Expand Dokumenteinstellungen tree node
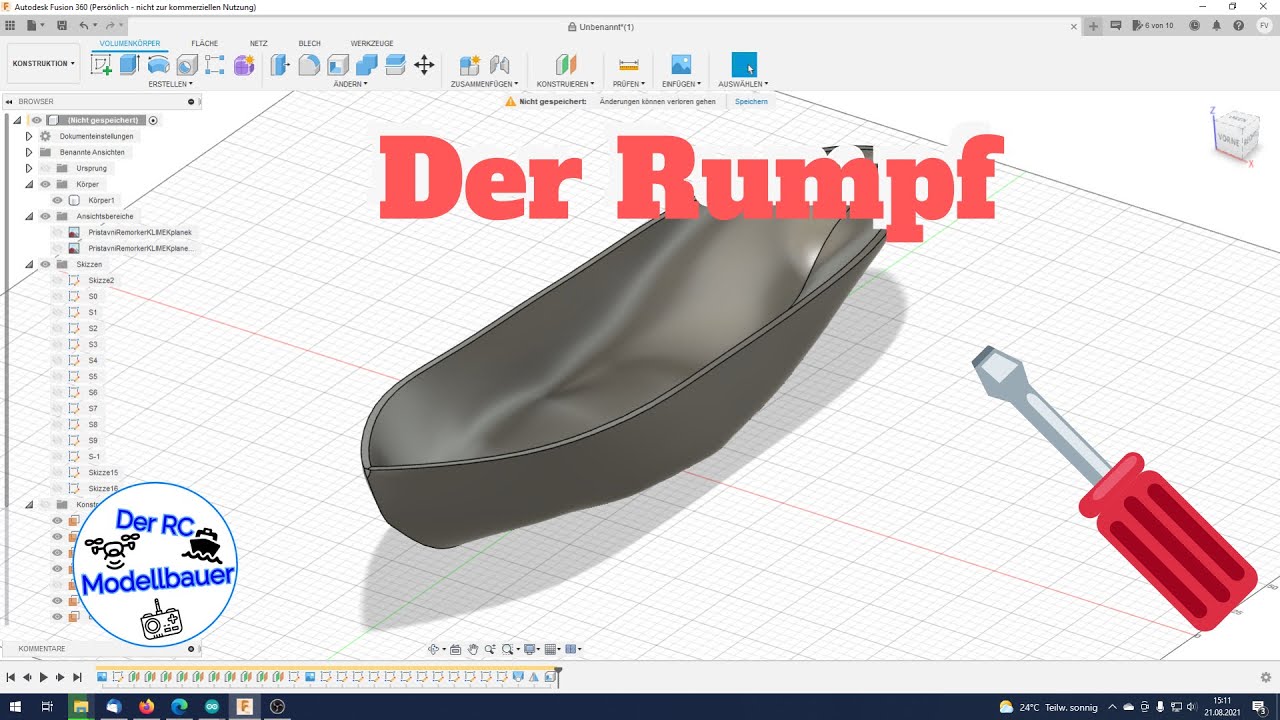Screen dimensions: 1280x720 (x=29, y=136)
